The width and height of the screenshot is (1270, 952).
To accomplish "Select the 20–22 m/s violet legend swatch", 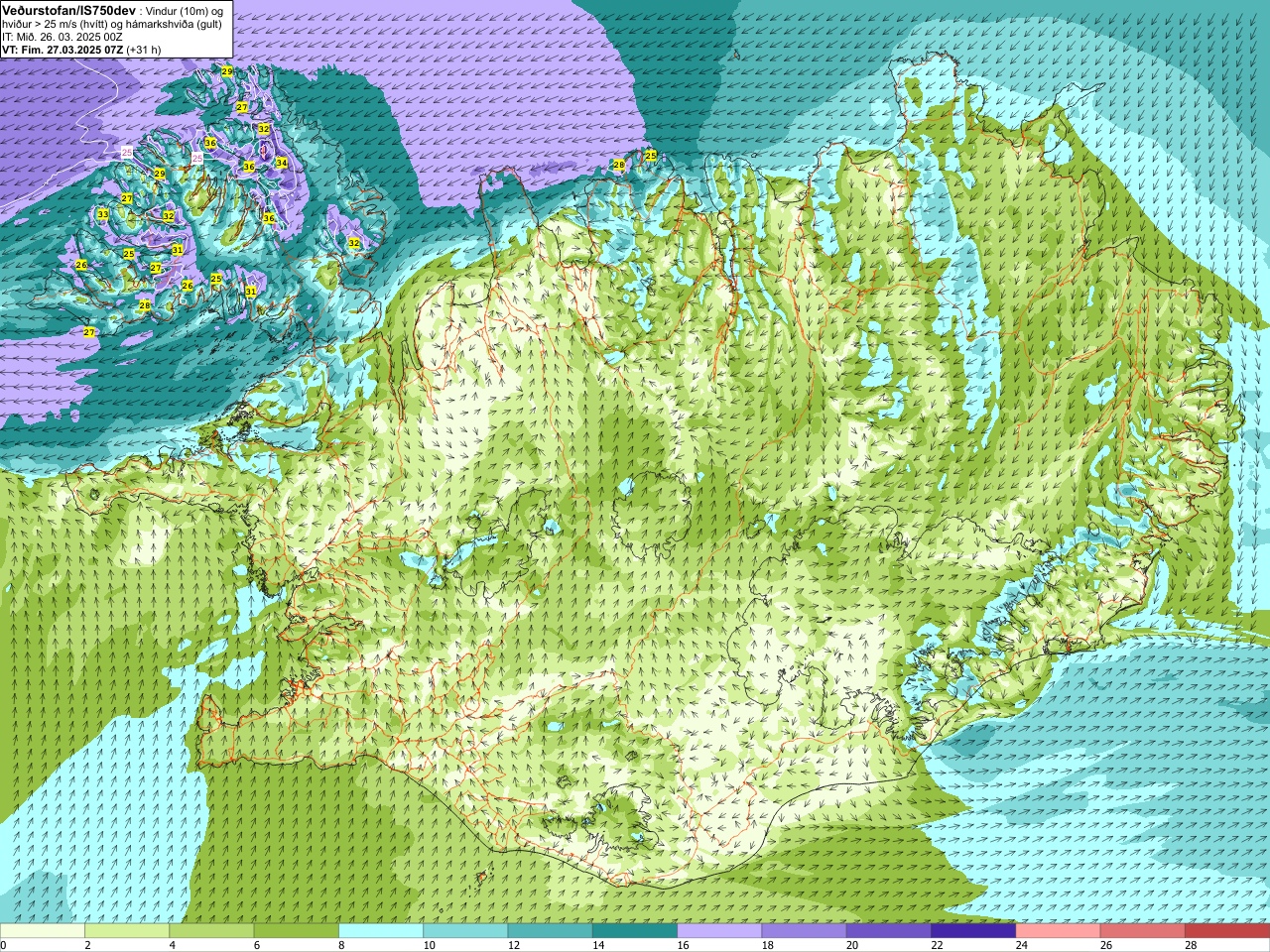I will click(889, 931).
